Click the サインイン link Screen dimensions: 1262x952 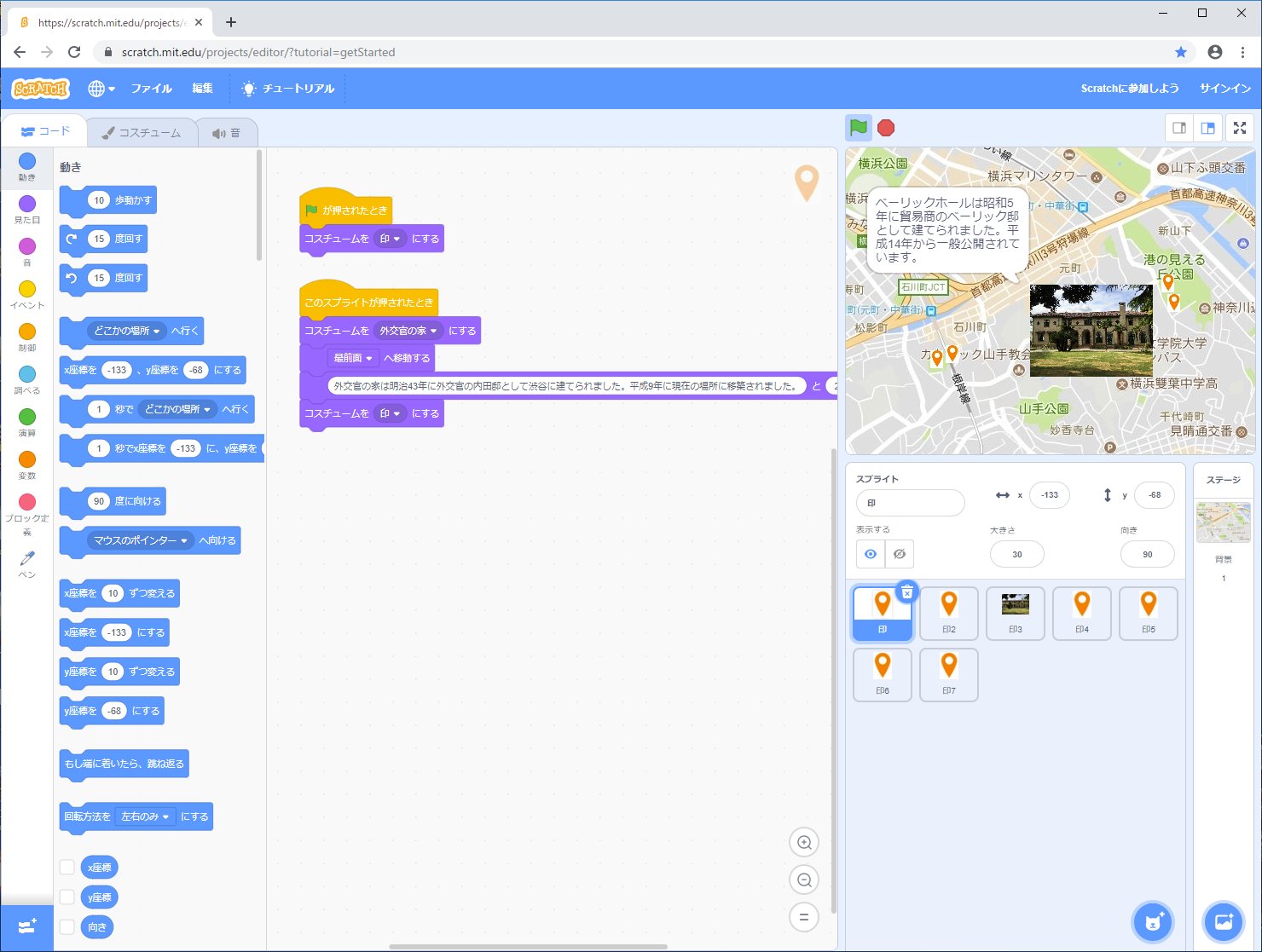point(1224,89)
